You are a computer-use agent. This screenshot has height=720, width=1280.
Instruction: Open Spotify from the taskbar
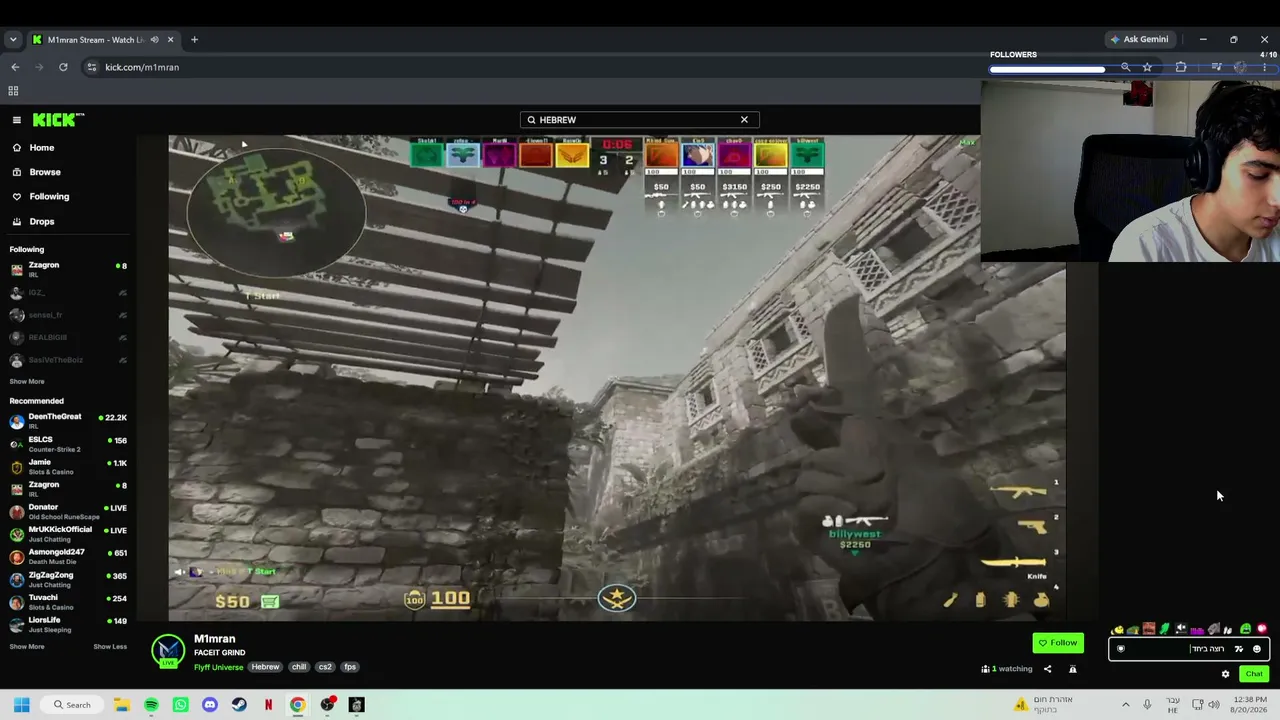tap(151, 705)
